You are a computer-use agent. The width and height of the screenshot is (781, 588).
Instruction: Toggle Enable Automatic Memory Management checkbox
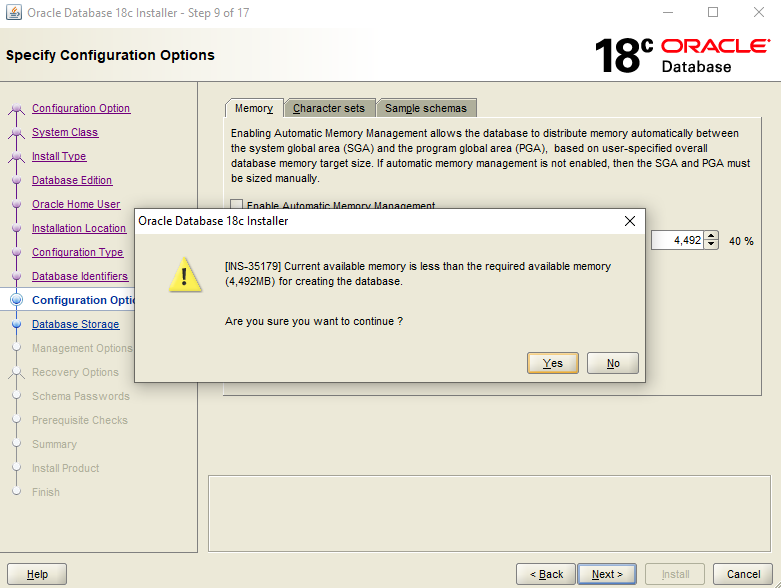coord(237,205)
